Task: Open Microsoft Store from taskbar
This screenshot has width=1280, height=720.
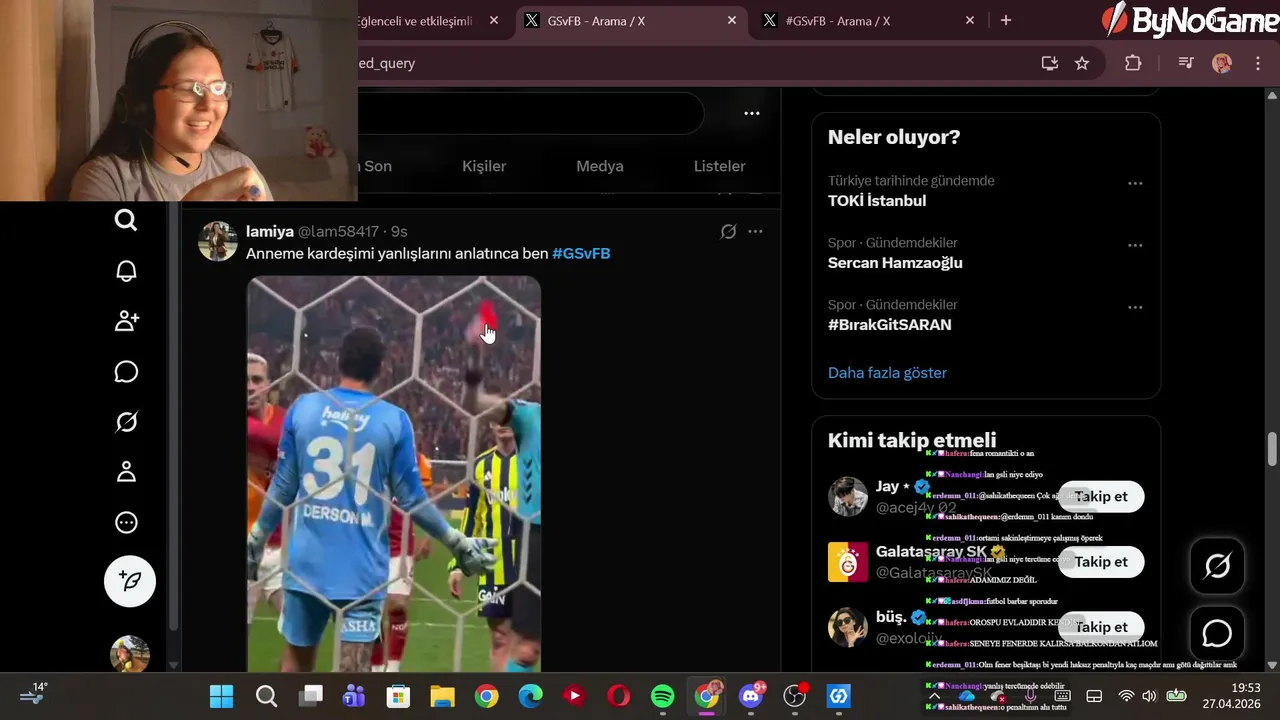Action: [398, 696]
